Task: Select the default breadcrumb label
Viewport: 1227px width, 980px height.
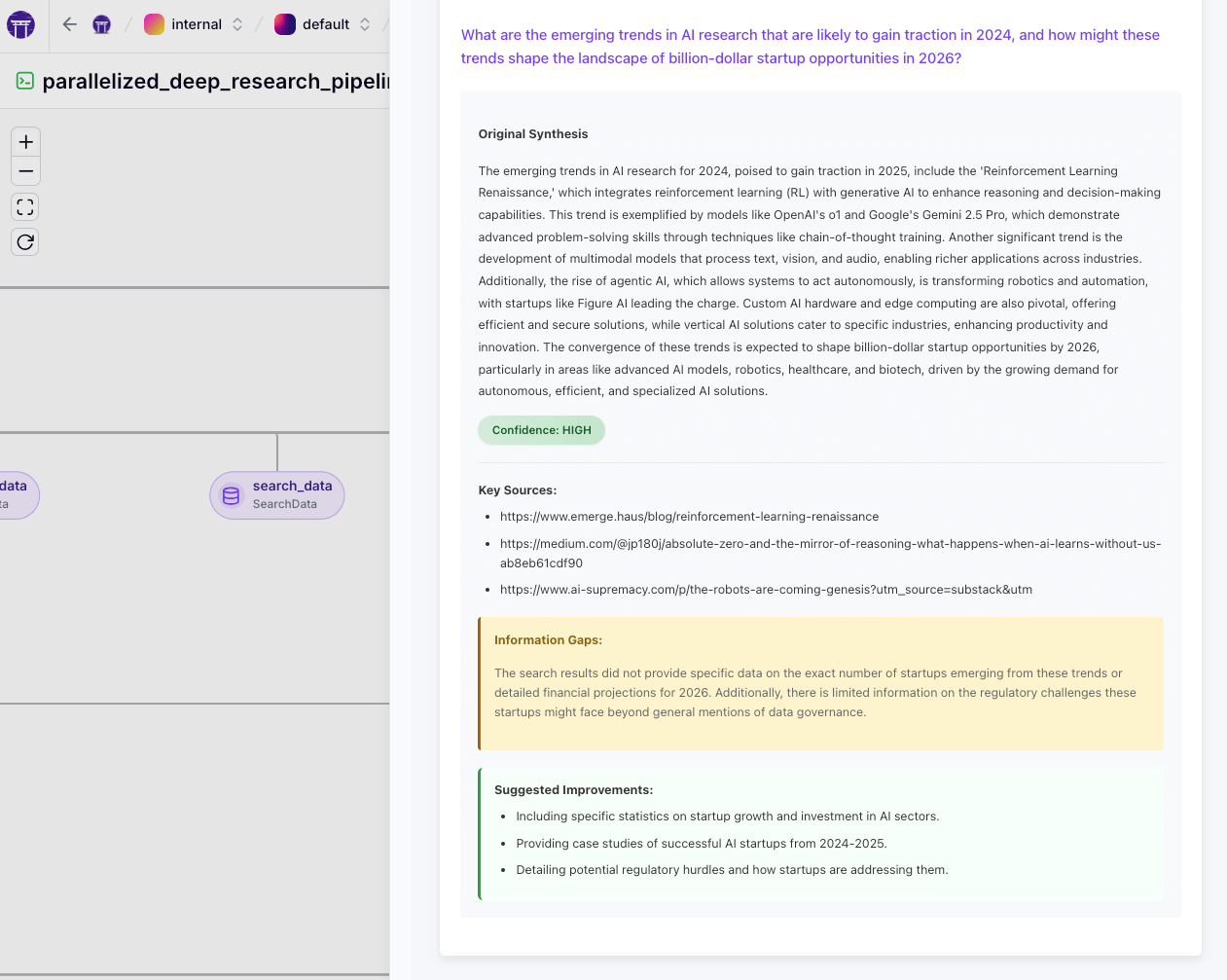Action: 326,24
